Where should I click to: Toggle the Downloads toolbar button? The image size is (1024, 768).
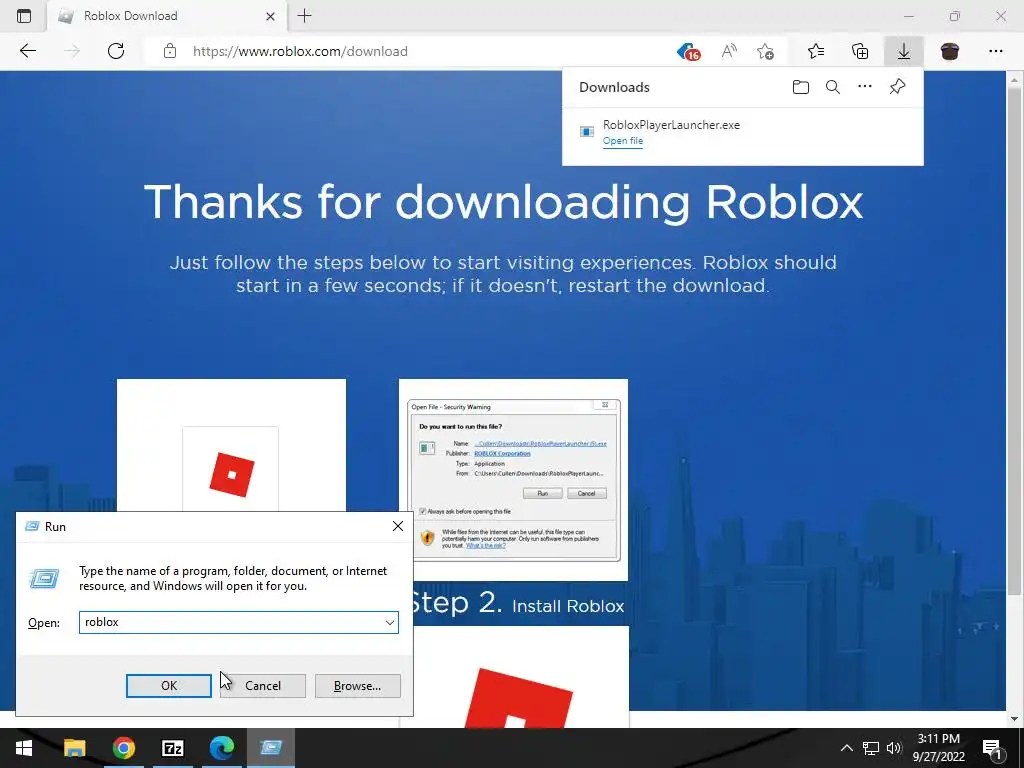[904, 51]
